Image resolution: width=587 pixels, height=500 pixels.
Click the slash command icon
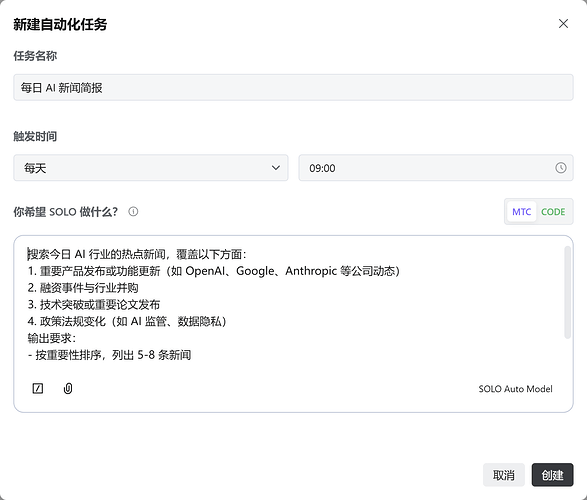coord(38,388)
